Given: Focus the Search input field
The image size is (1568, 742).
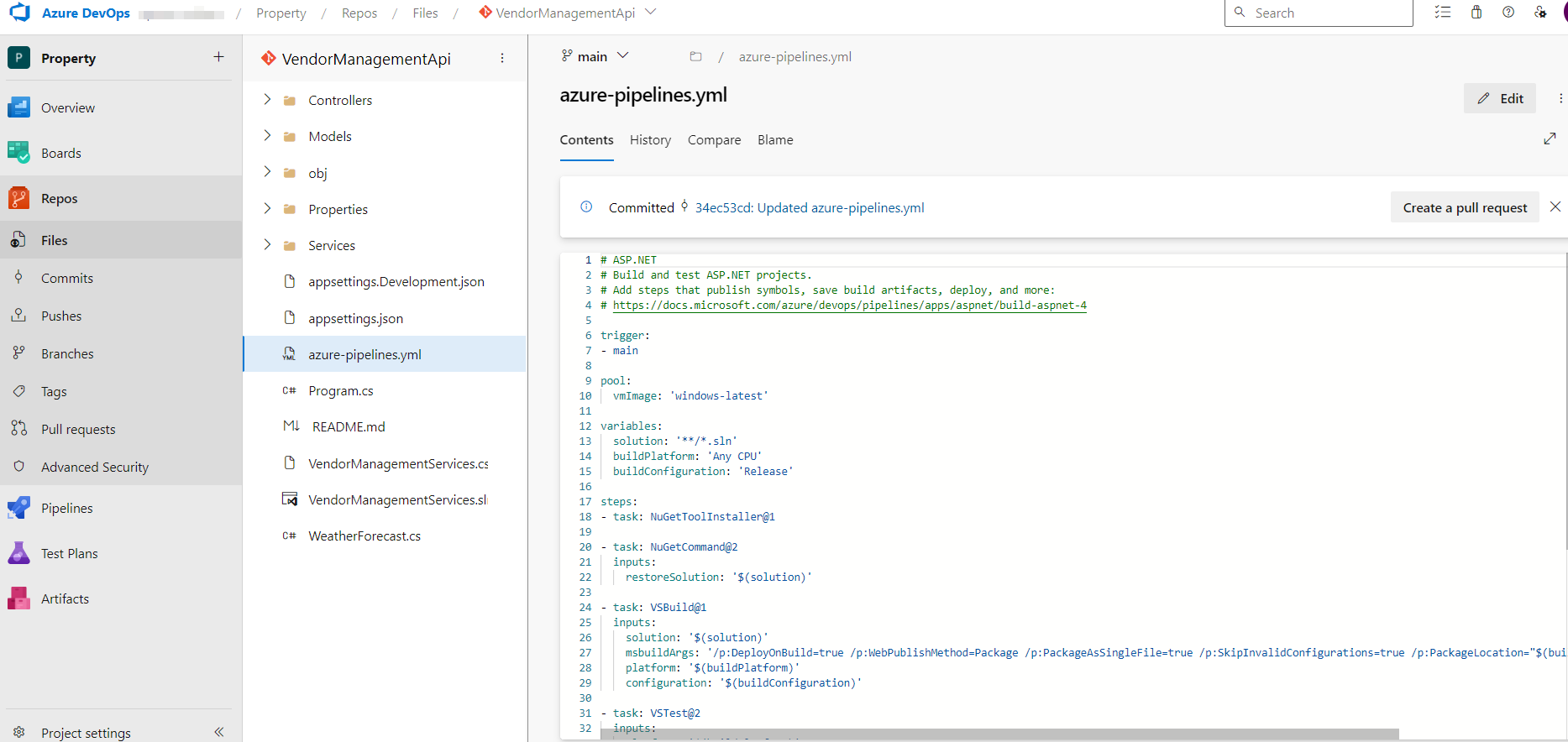Looking at the screenshot, I should pos(1319,13).
